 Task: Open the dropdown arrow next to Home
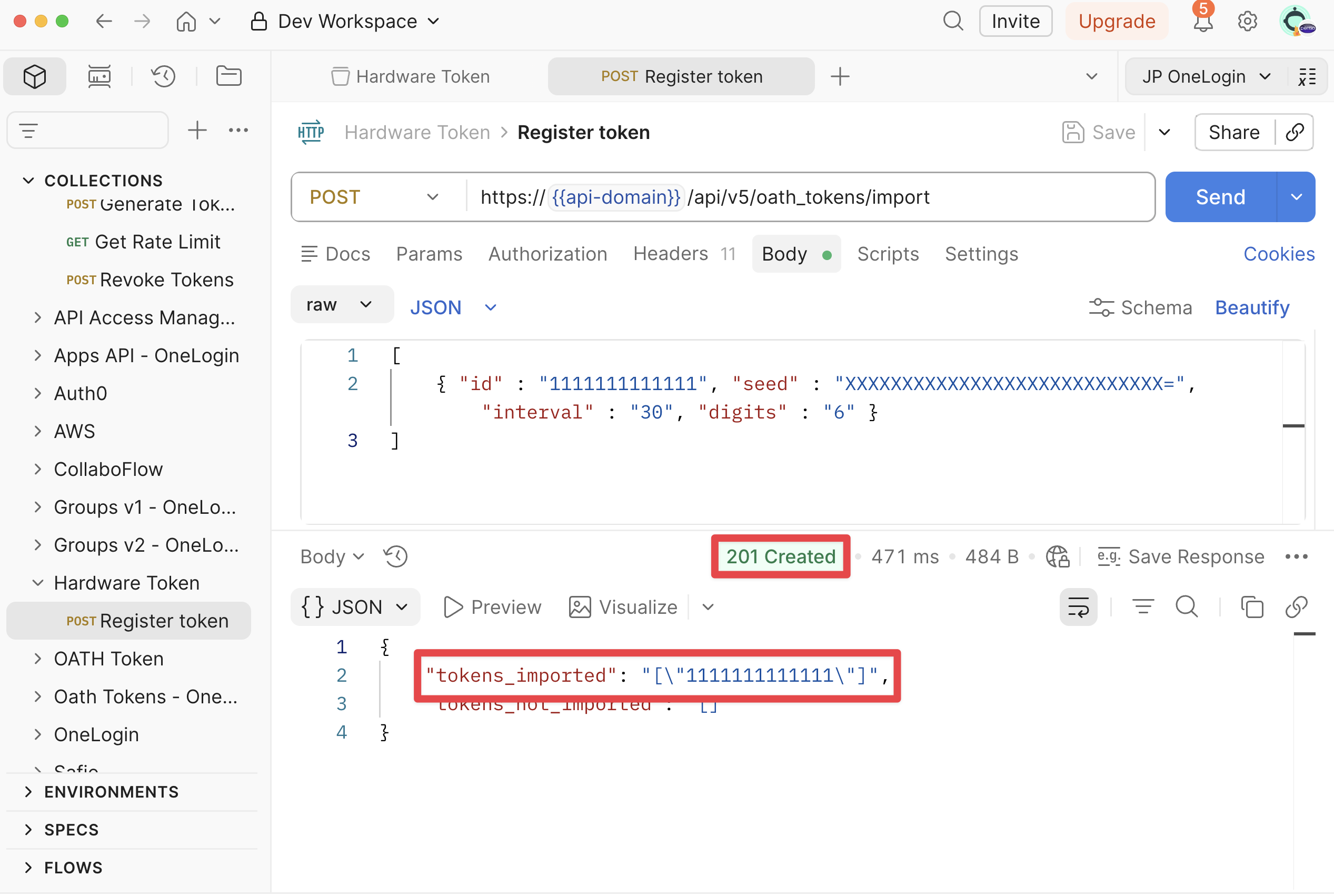click(215, 22)
